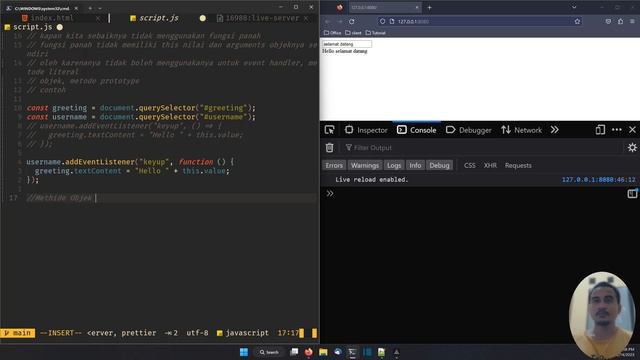The image size is (640, 360).
Task: Open Firefox from the taskbar
Action: click(x=309, y=352)
